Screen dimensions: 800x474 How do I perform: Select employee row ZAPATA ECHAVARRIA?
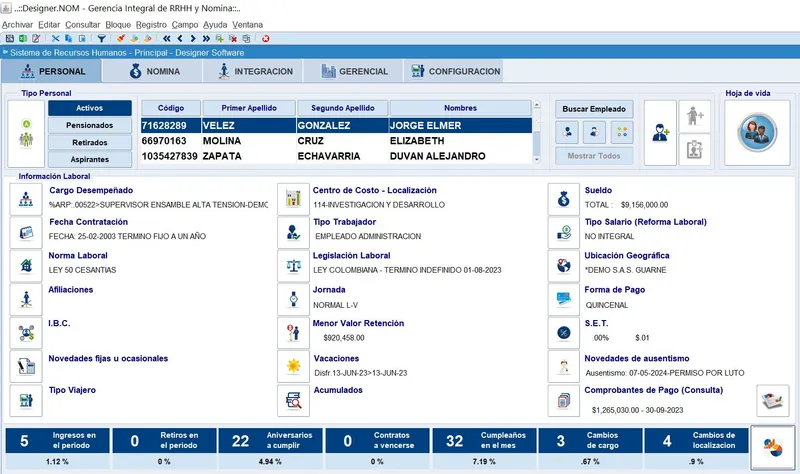(336, 156)
